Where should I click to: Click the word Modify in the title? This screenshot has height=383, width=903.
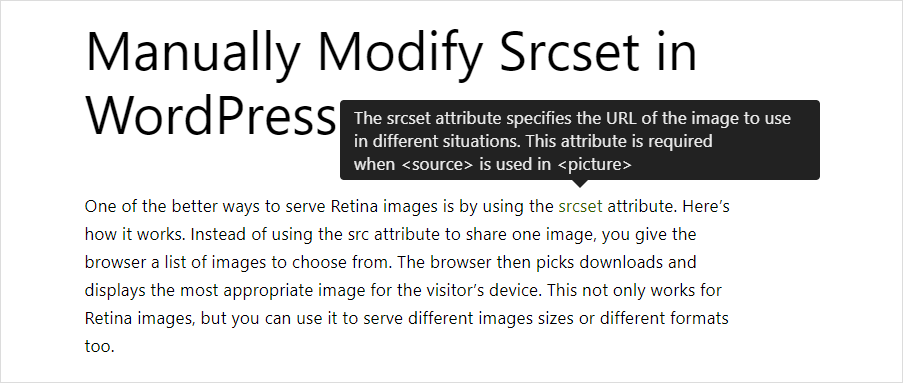coord(400,52)
